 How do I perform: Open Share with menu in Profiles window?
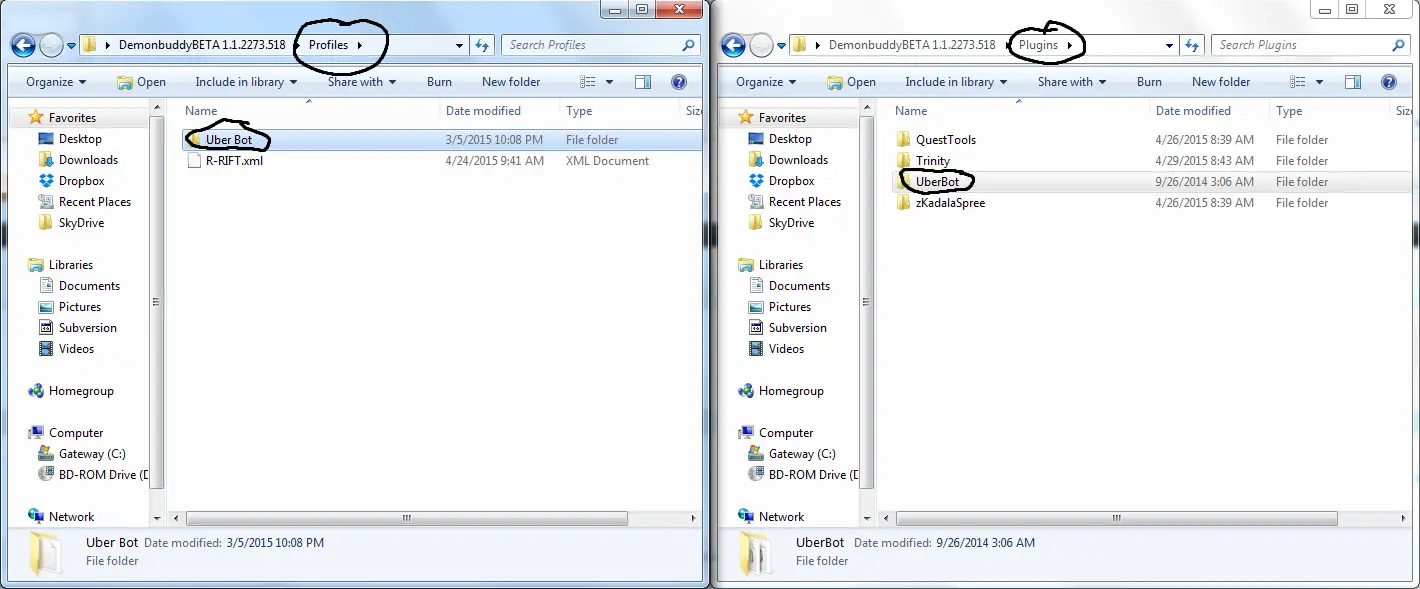(362, 82)
